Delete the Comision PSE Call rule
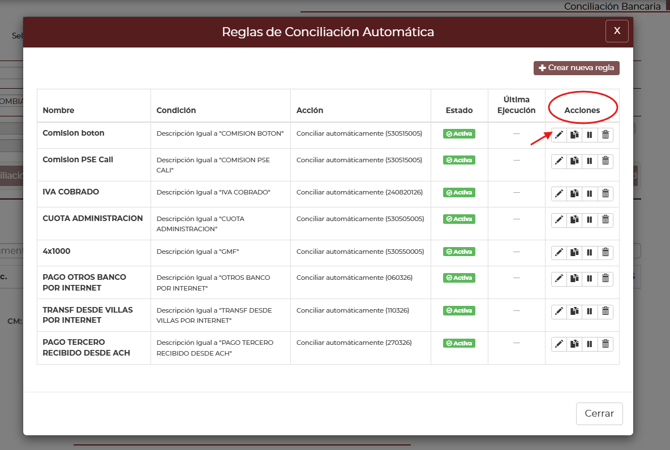This screenshot has height=450, width=670. pos(605,161)
